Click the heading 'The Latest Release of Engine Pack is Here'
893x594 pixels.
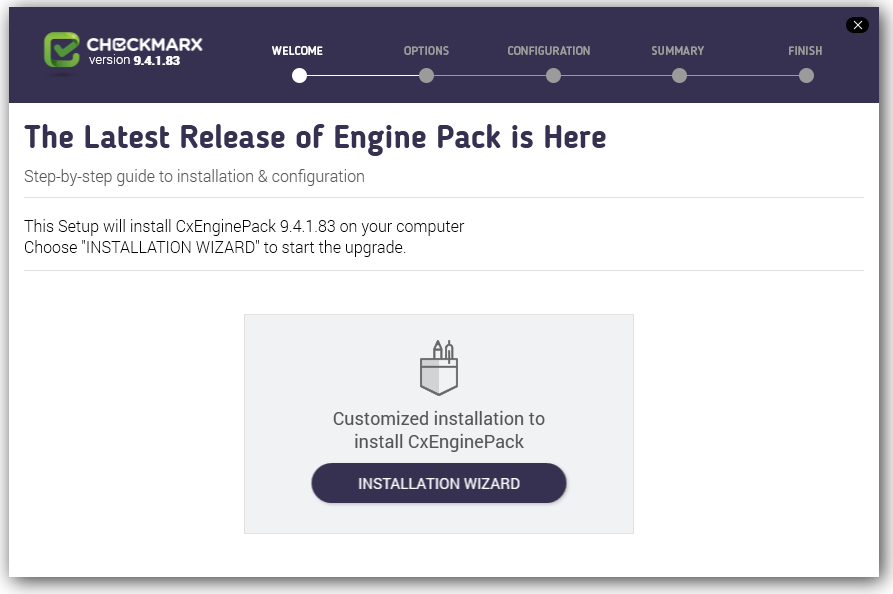tap(315, 137)
